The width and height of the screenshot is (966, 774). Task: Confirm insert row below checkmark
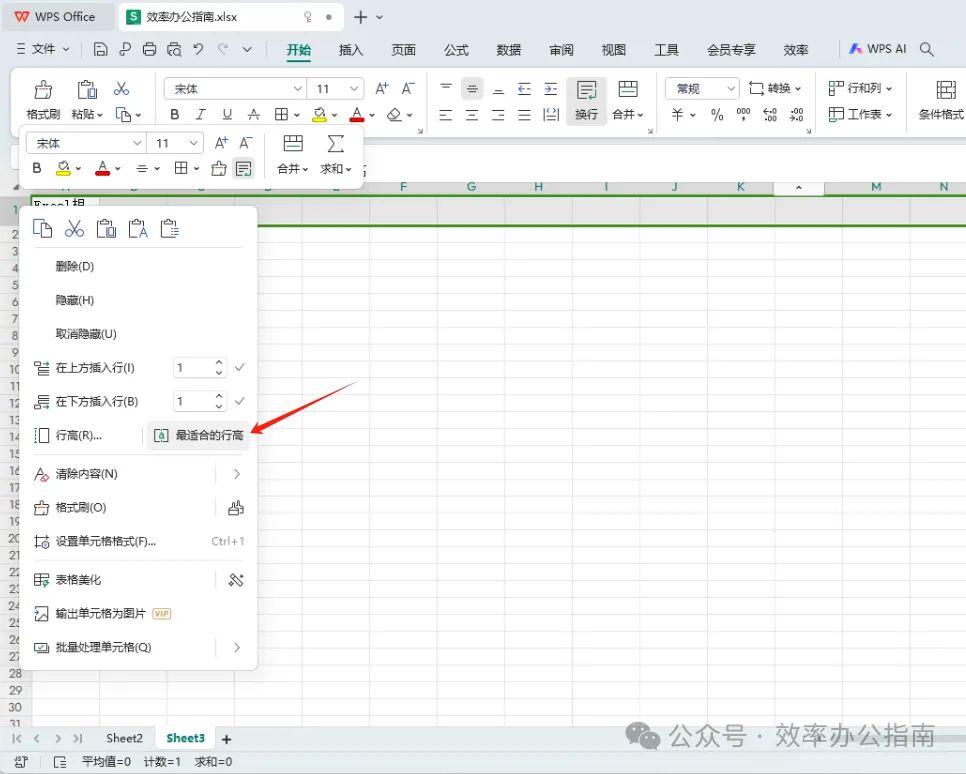click(x=240, y=401)
